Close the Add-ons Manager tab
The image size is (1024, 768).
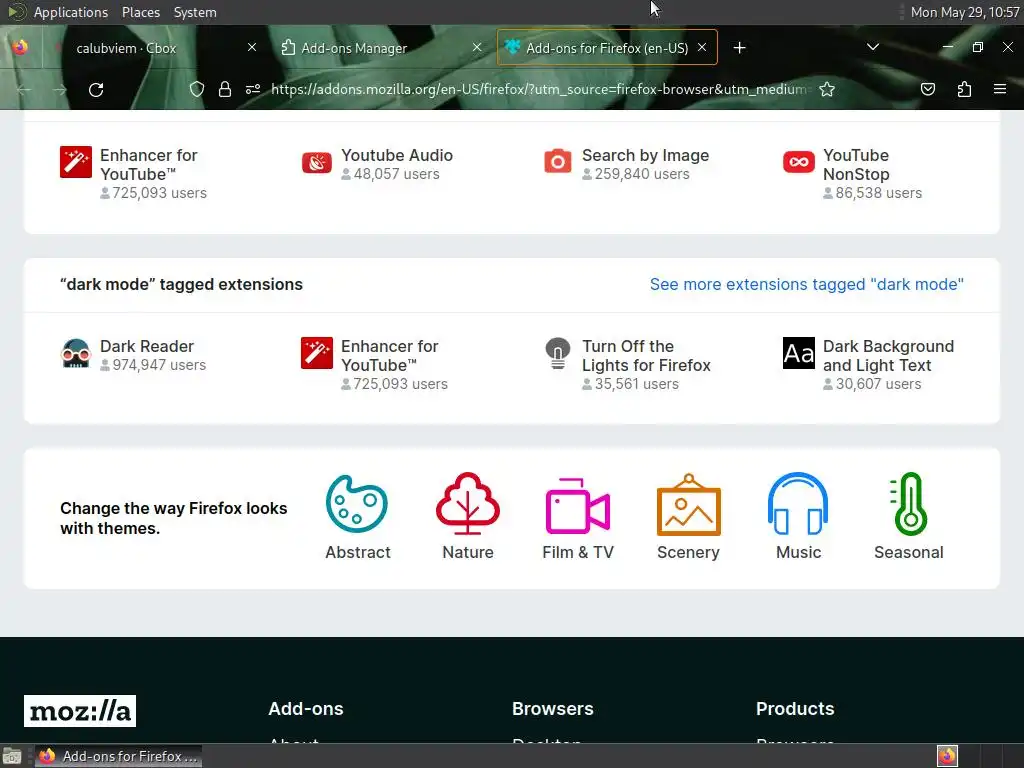[x=477, y=48]
